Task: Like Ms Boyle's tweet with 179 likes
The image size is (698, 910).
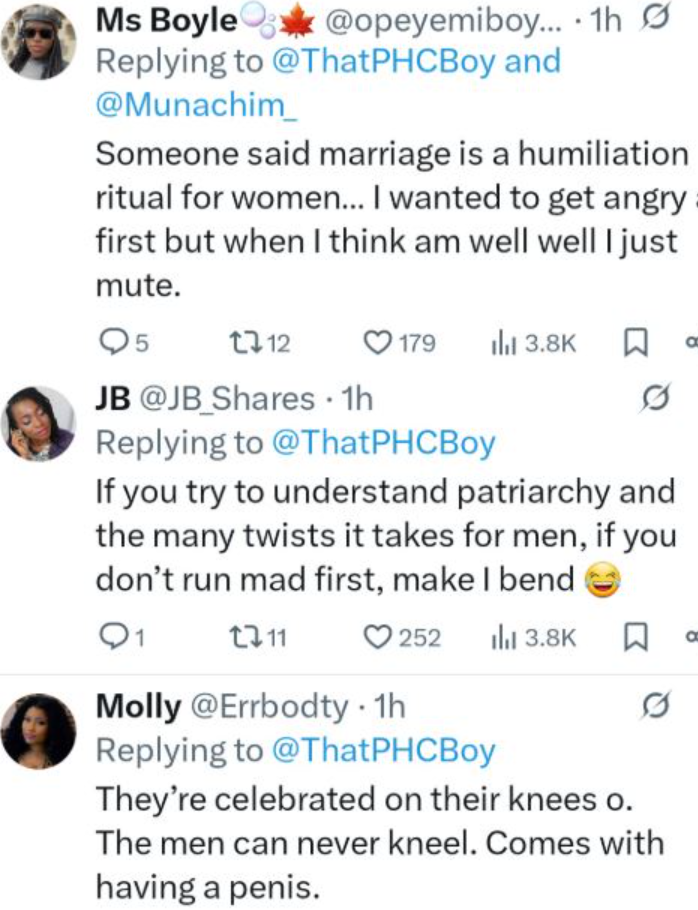Action: [376, 344]
